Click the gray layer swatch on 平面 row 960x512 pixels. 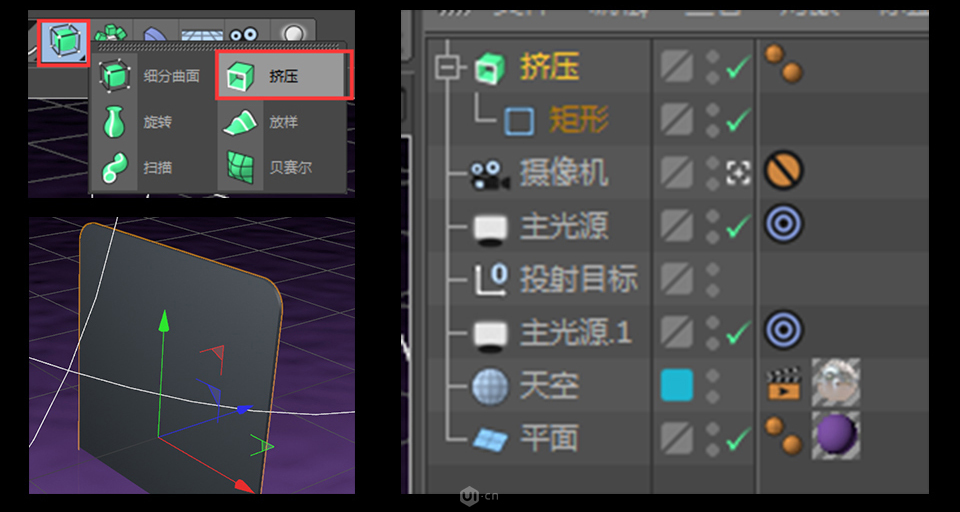(x=677, y=439)
